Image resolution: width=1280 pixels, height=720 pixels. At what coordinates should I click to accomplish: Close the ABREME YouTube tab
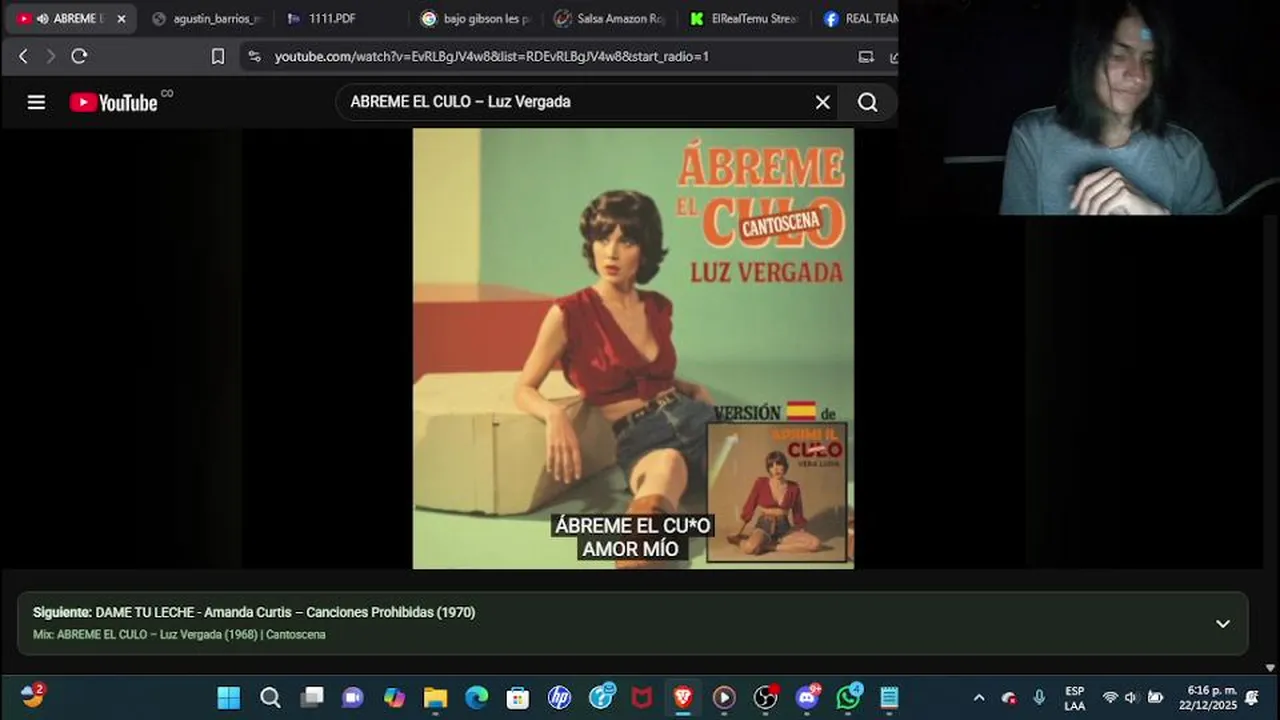(x=121, y=18)
